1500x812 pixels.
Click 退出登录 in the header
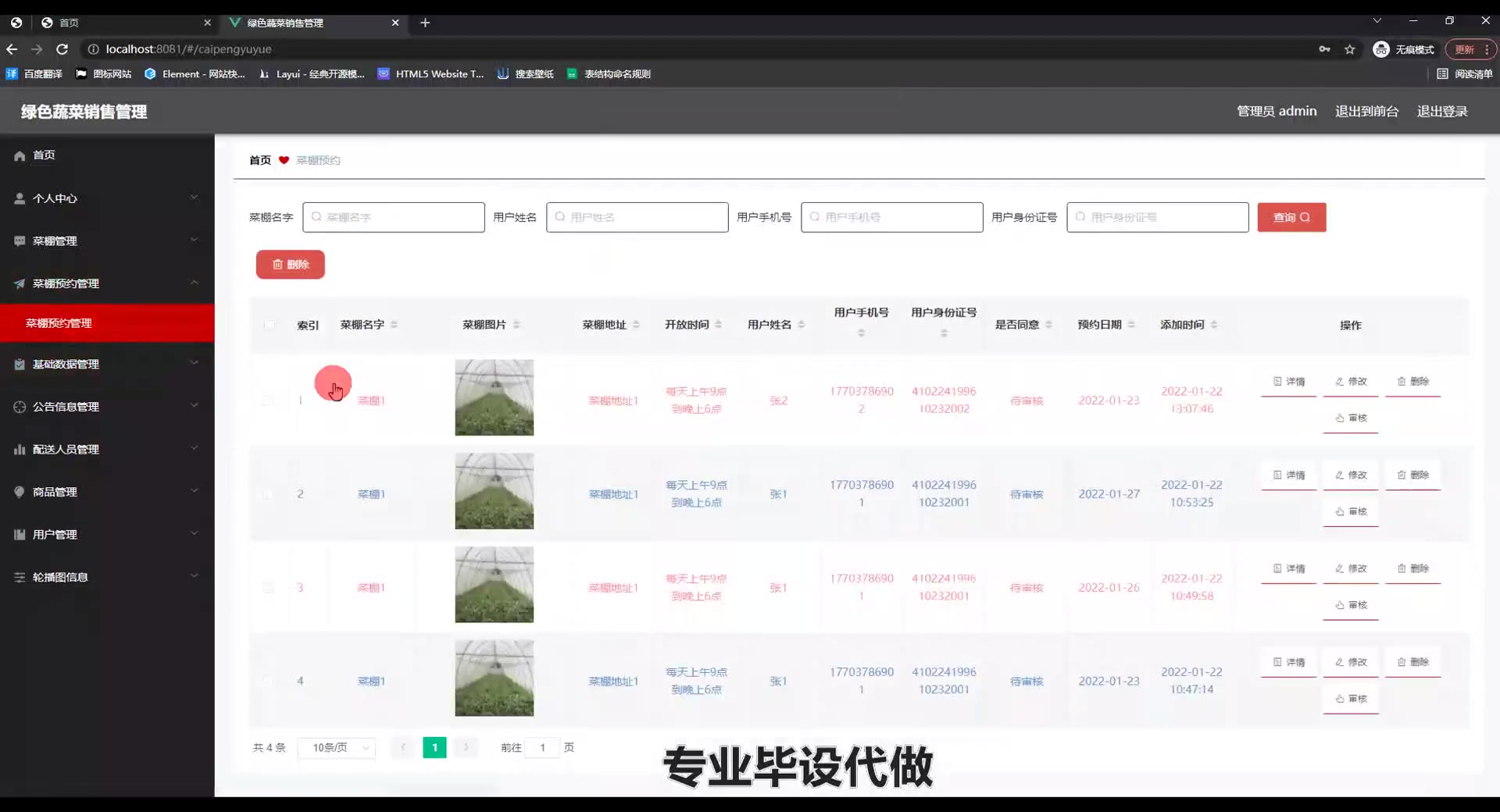pyautogui.click(x=1442, y=112)
